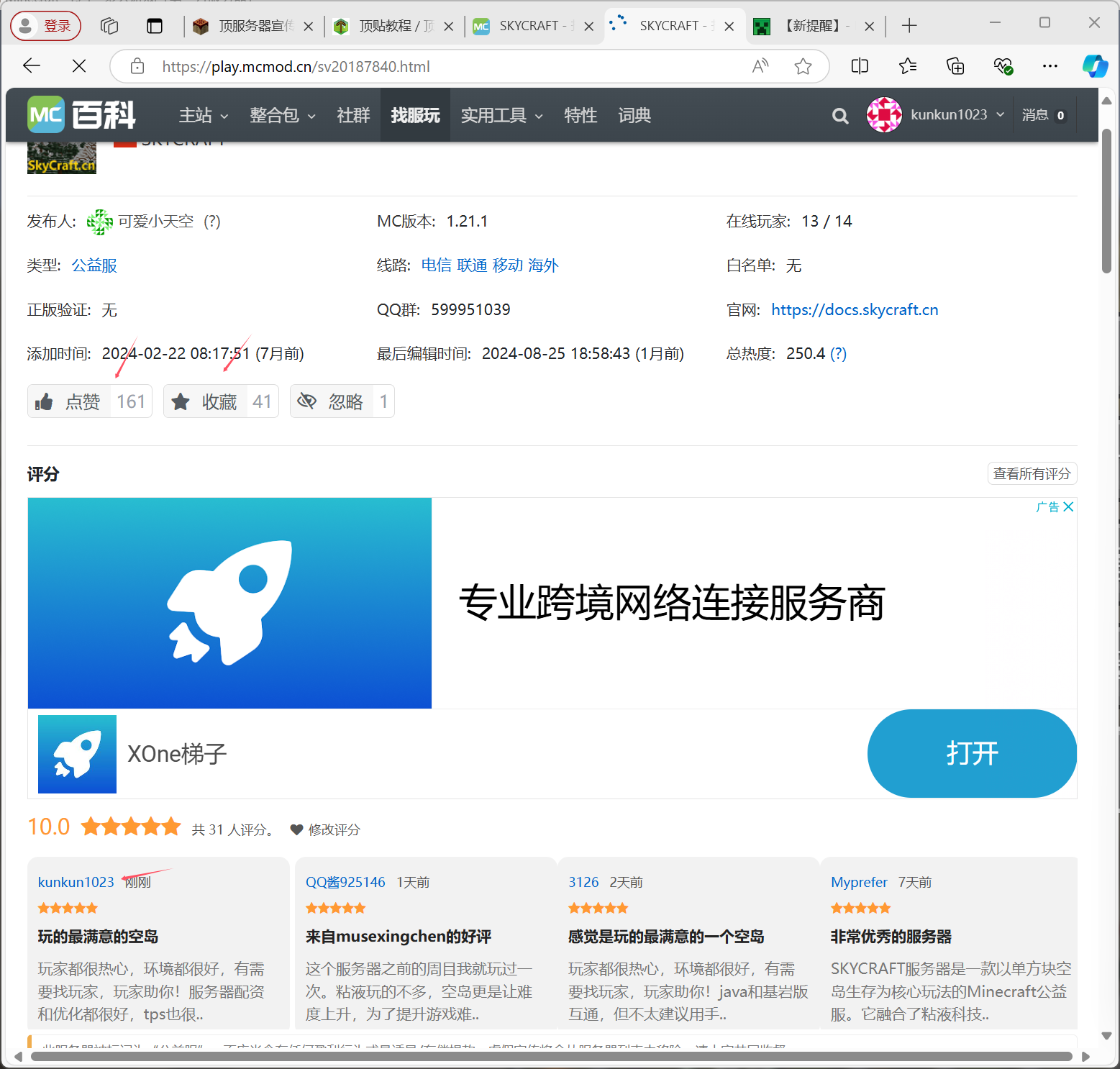Favorite the server with 收藏 button

221,401
